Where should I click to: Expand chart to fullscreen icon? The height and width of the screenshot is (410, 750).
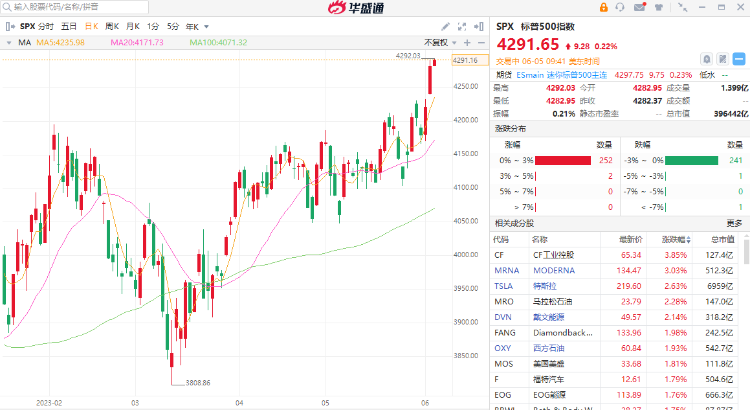tap(462, 27)
